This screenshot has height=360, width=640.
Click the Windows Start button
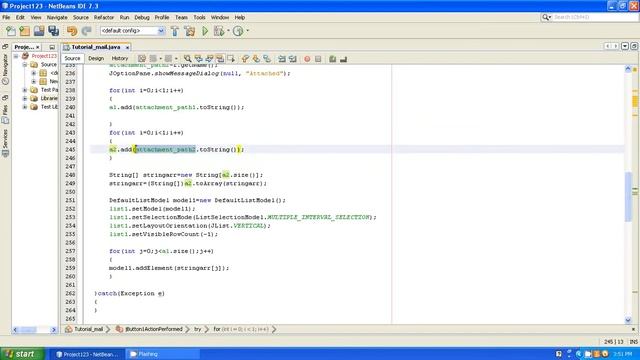(22, 354)
